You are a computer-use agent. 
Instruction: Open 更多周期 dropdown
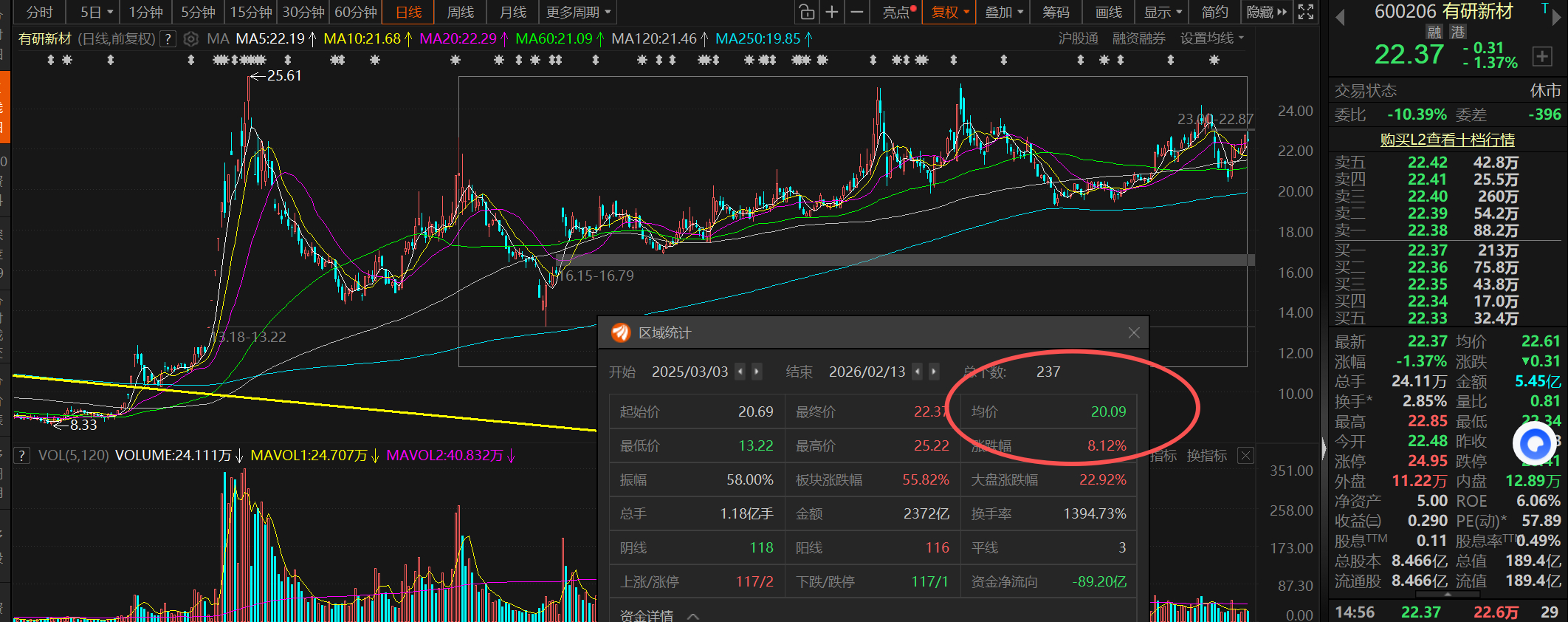[578, 12]
